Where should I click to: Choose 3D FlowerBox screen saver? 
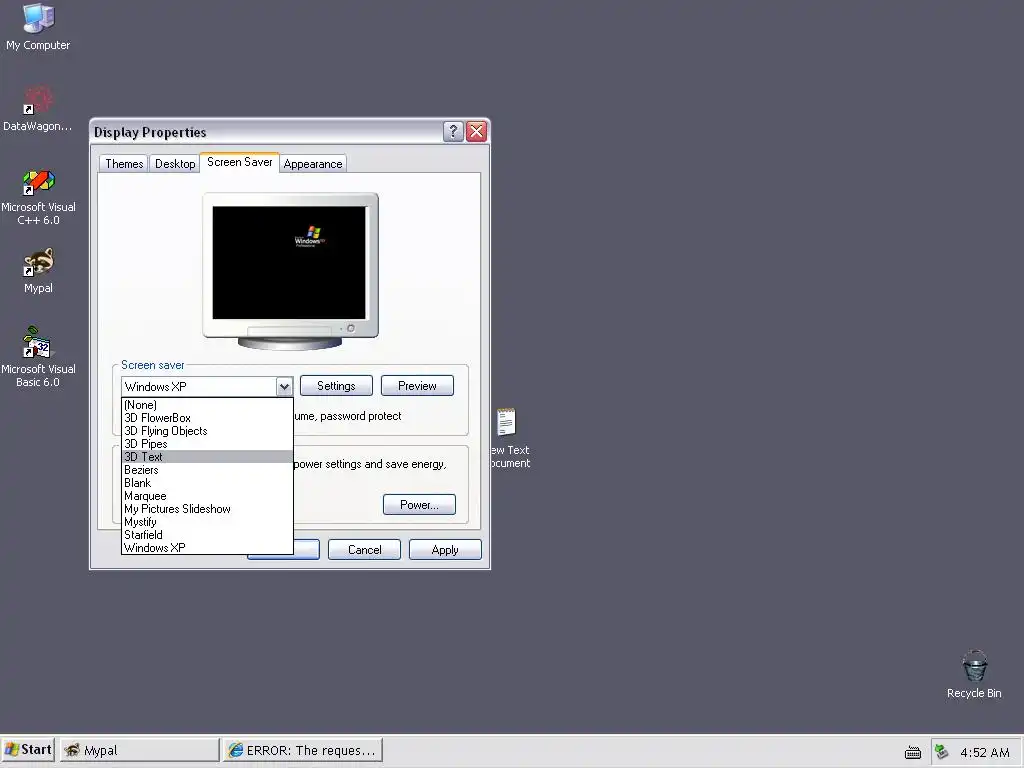207,418
